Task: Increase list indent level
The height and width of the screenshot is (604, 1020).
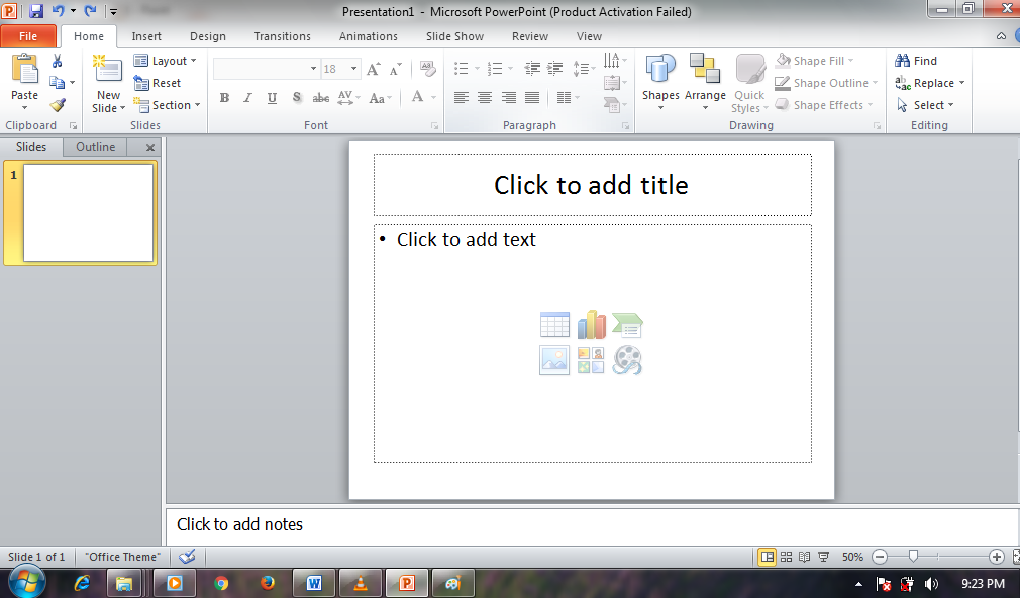Action: (x=555, y=68)
